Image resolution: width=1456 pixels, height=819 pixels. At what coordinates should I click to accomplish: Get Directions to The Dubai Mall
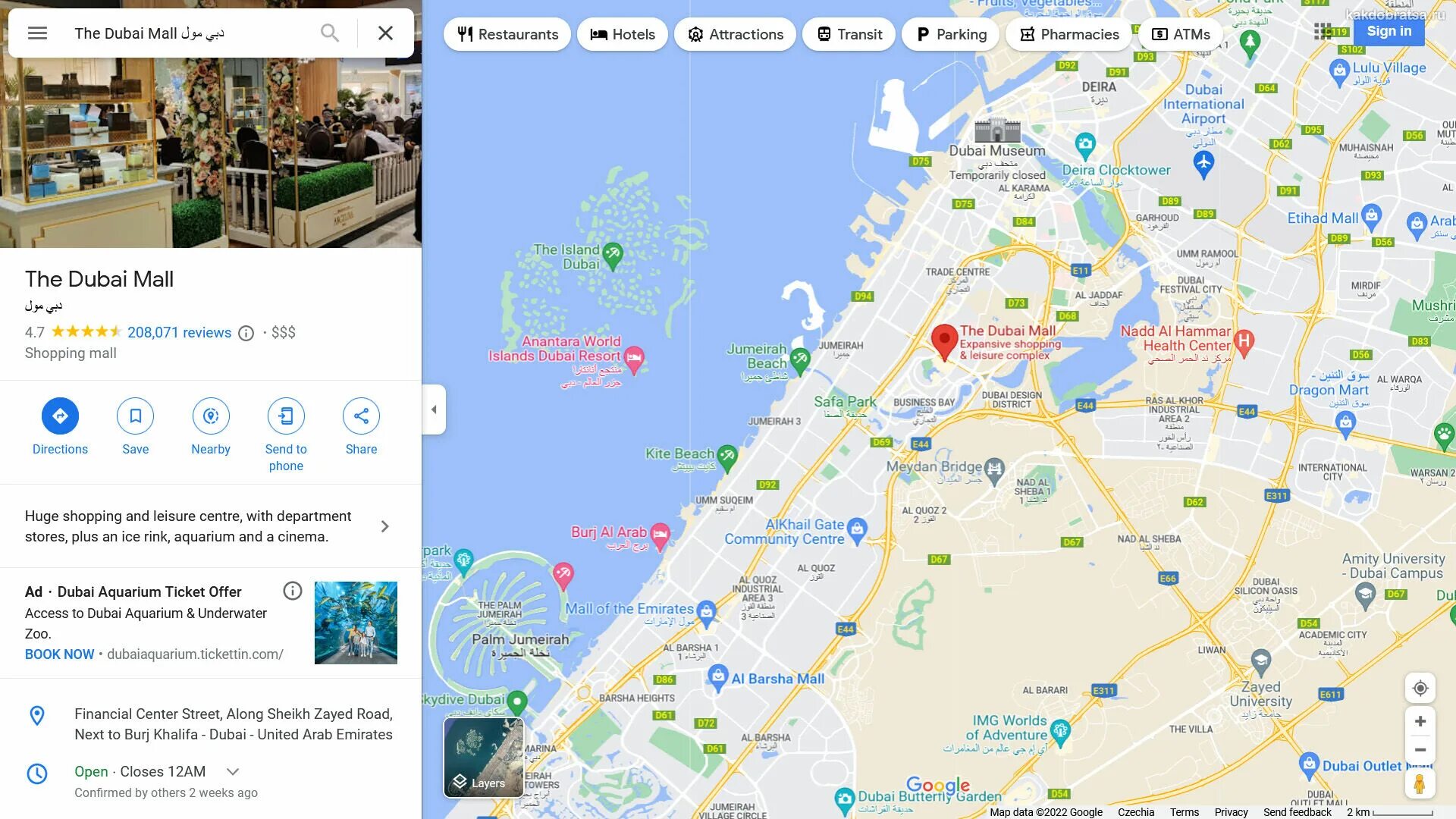[x=60, y=416]
